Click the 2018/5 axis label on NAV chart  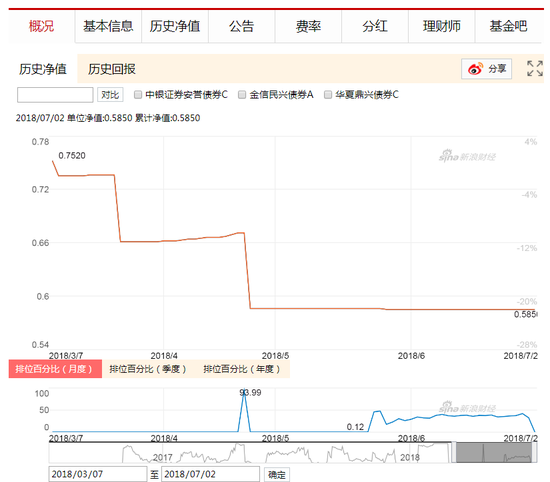[x=275, y=356]
